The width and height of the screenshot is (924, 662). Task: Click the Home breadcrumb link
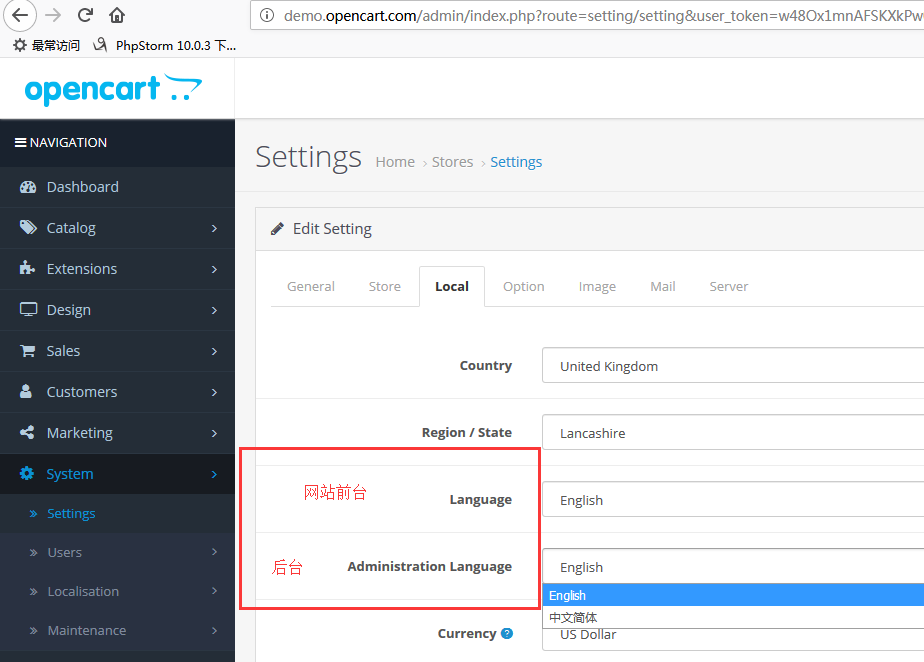click(x=395, y=162)
